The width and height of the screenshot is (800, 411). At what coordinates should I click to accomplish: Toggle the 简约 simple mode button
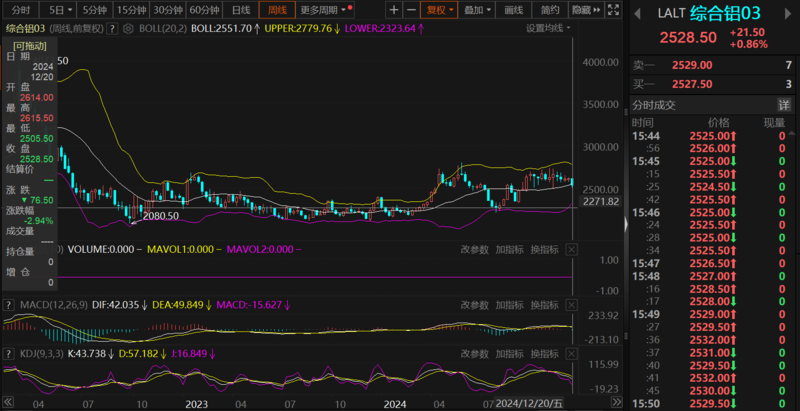point(550,9)
